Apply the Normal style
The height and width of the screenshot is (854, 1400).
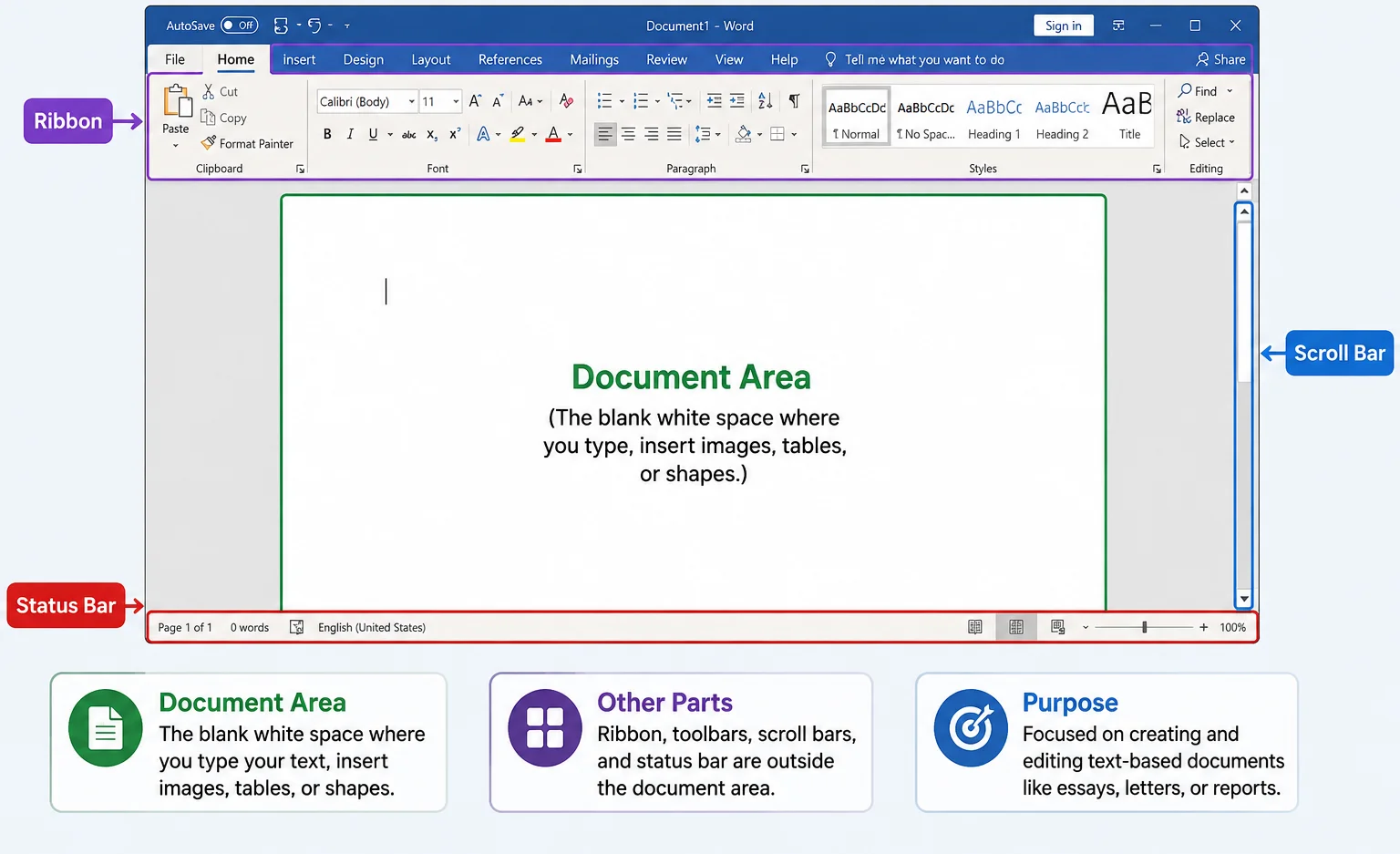click(857, 117)
